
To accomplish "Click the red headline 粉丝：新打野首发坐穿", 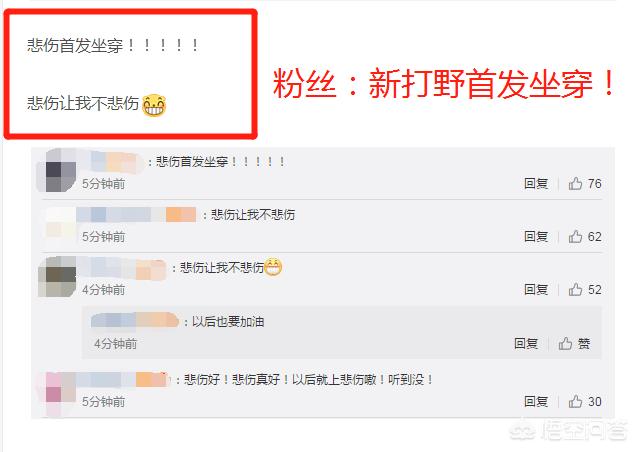I will tap(444, 84).
